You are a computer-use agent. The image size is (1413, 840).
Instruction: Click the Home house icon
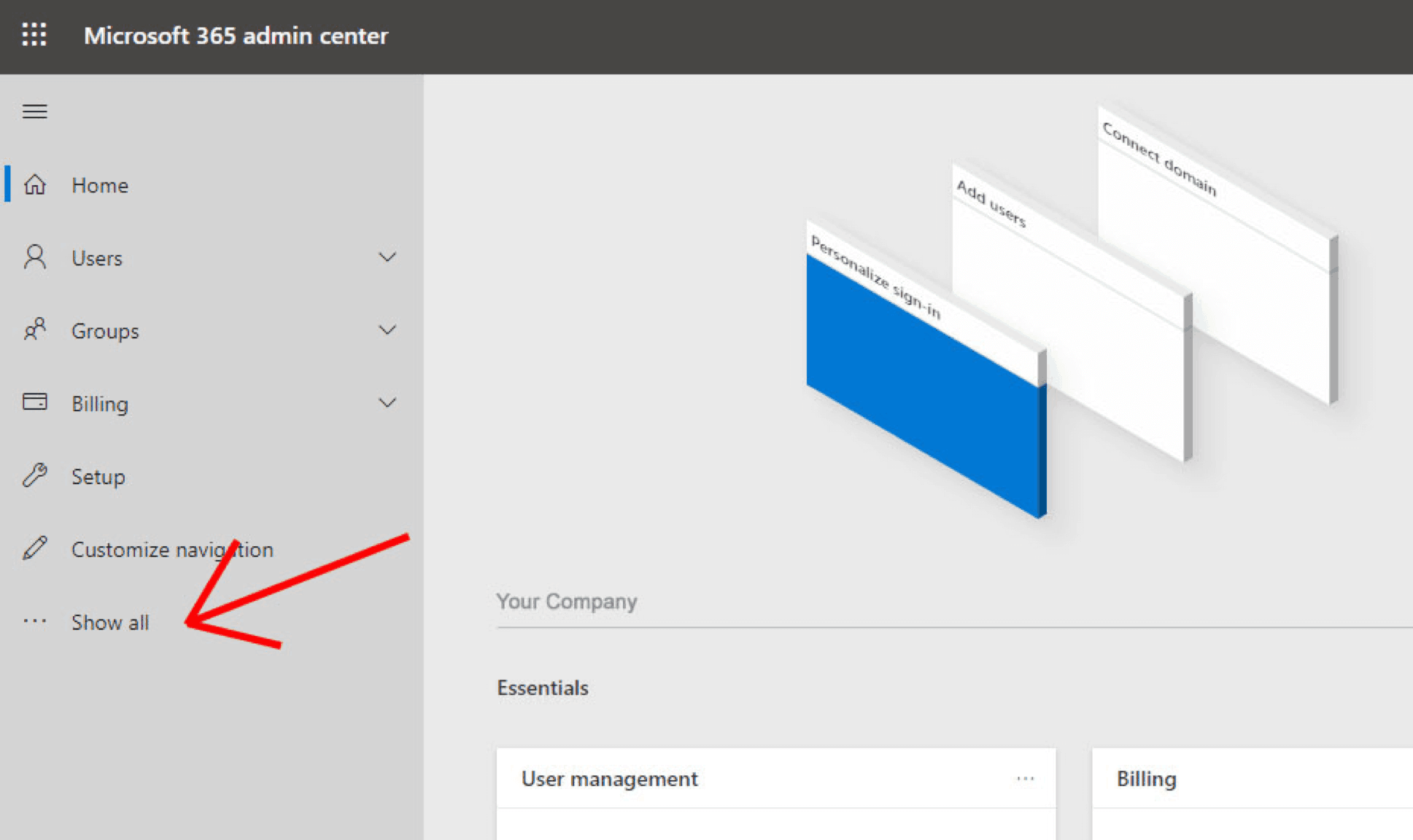(34, 185)
